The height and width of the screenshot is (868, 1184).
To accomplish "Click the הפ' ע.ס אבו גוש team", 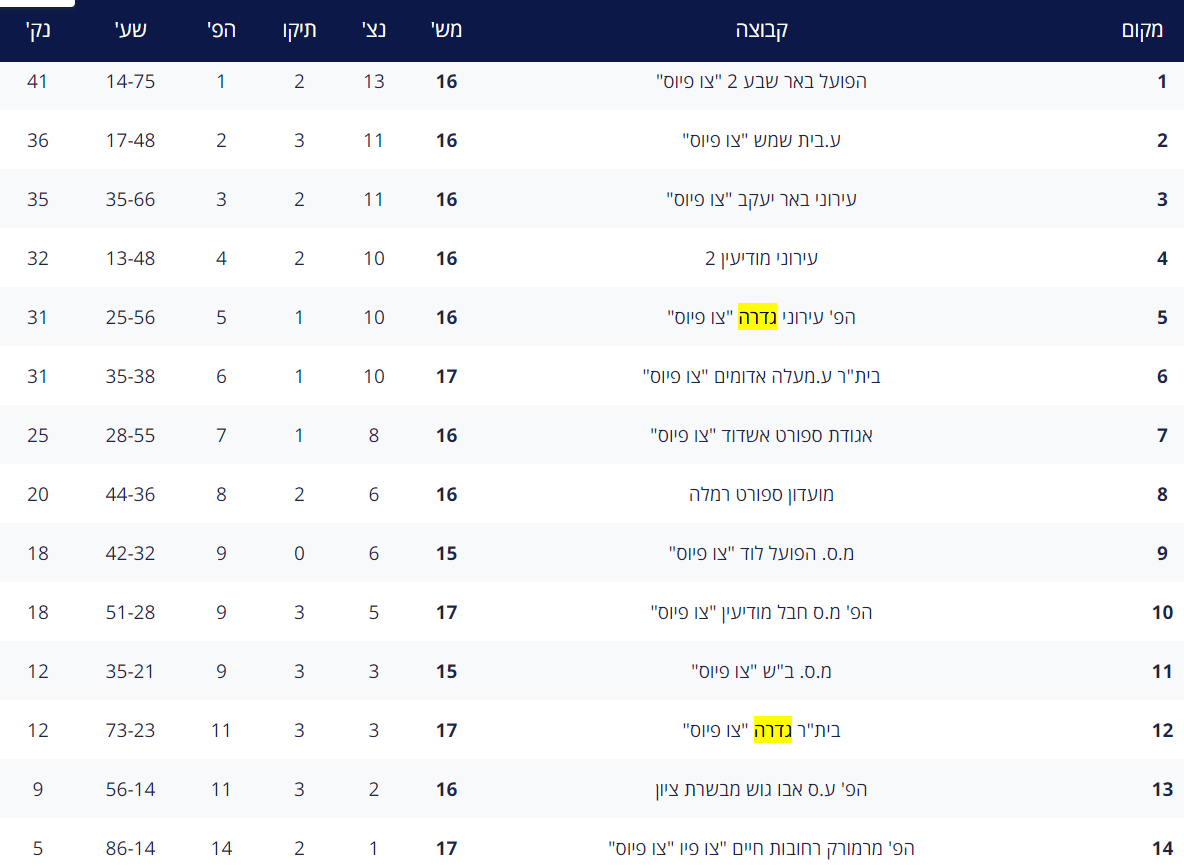I will [x=761, y=789].
